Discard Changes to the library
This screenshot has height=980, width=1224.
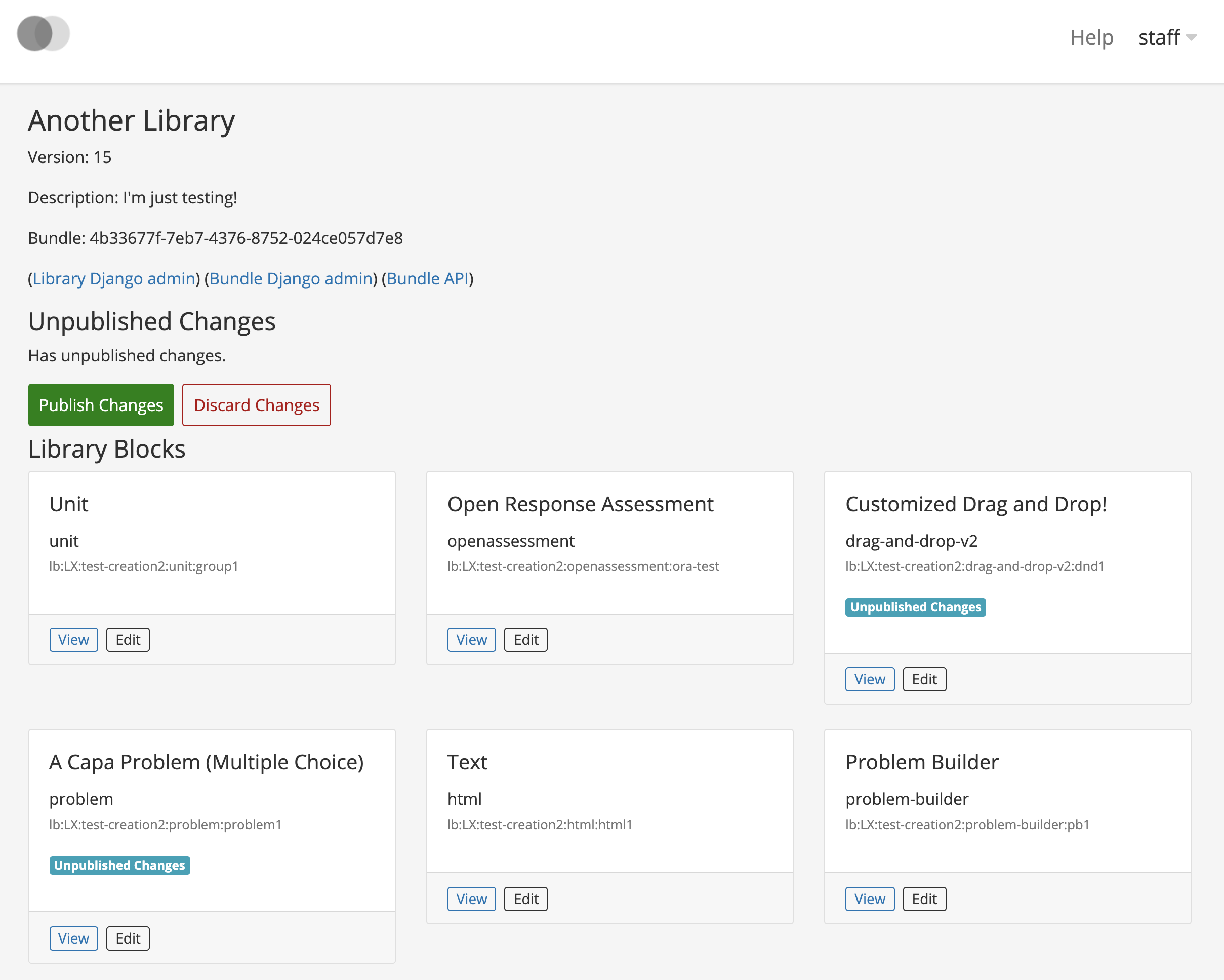256,404
